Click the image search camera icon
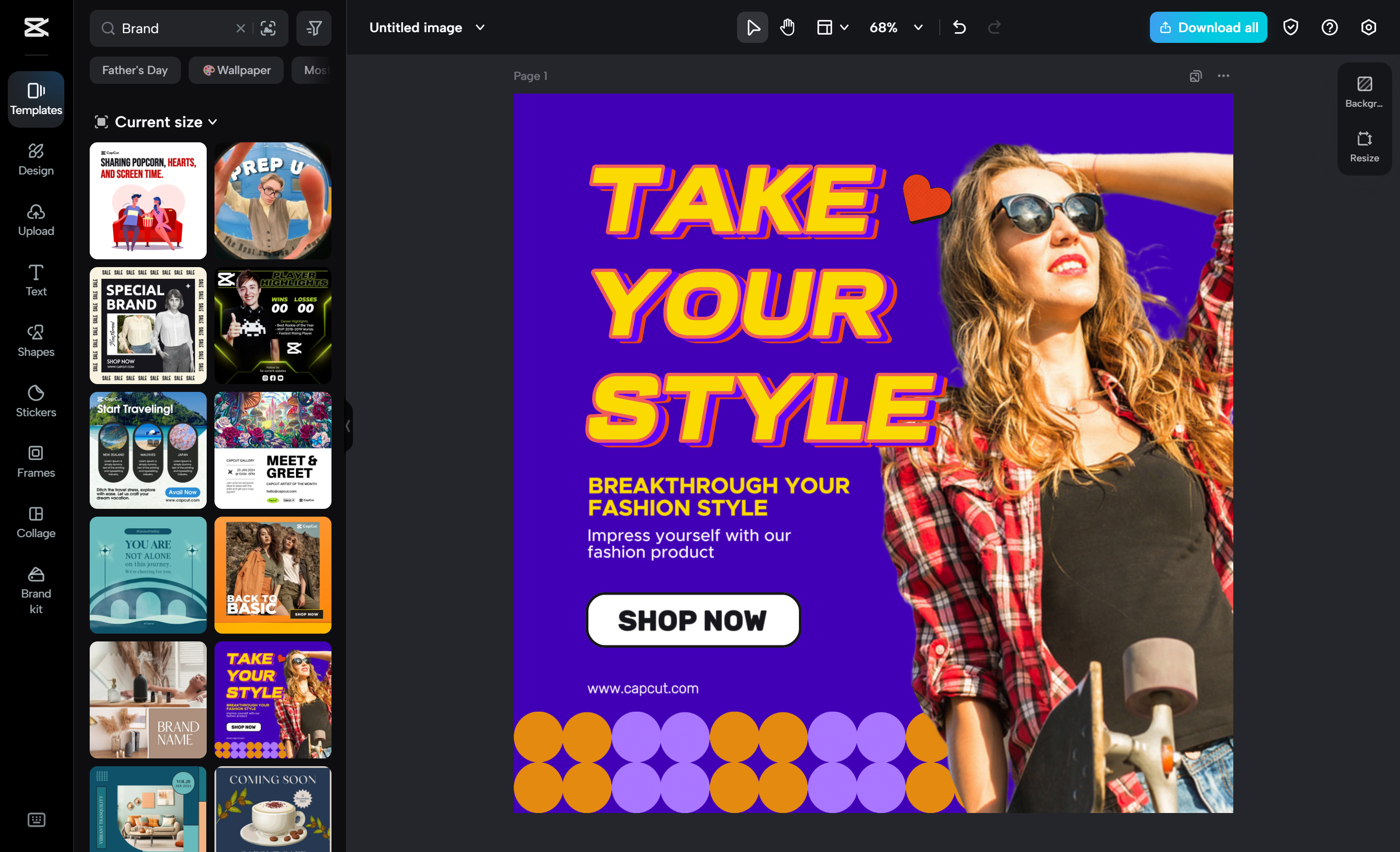The image size is (1400, 852). tap(268, 28)
